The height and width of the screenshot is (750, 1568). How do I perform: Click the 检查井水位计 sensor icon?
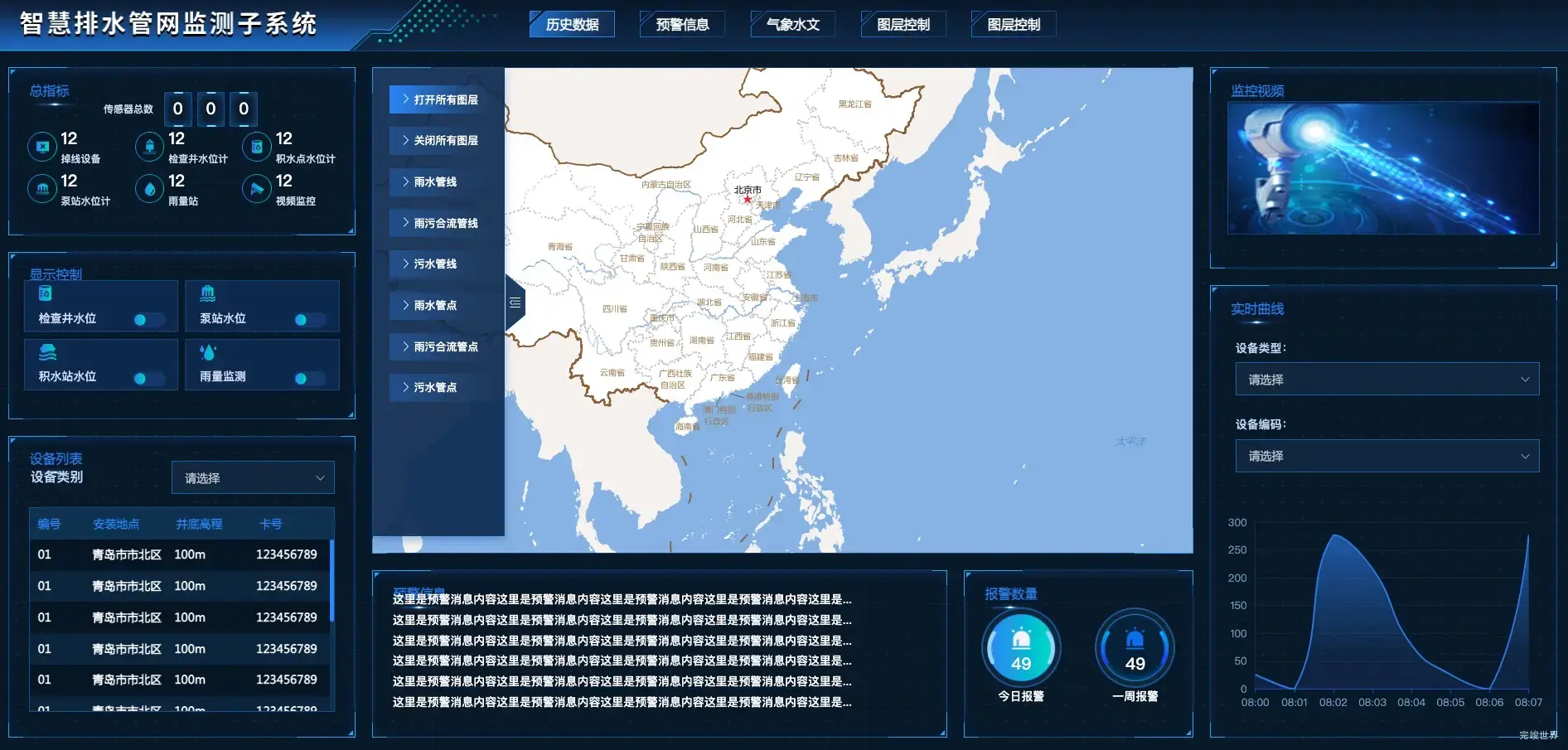[149, 147]
